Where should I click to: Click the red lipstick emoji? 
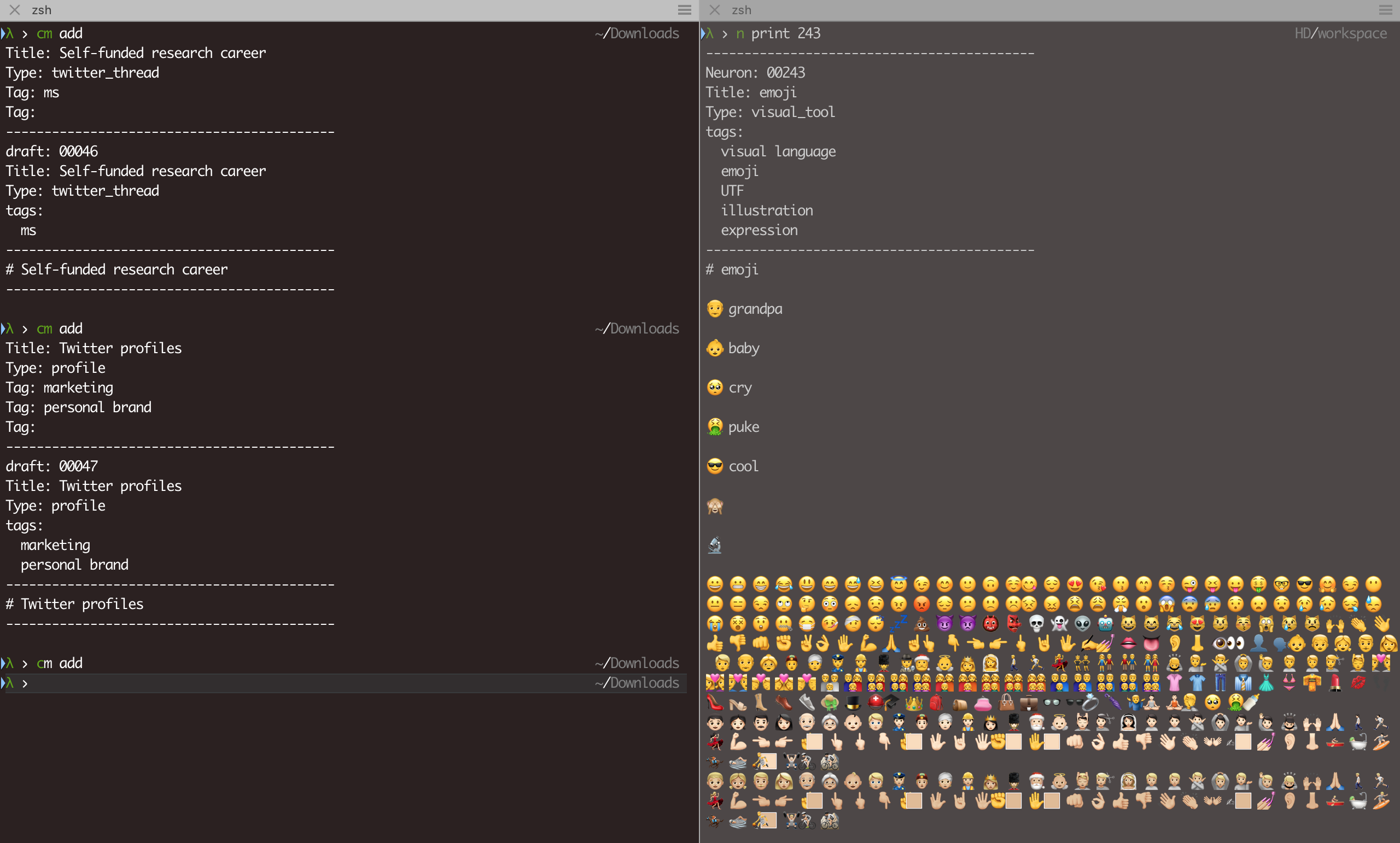[x=1335, y=683]
